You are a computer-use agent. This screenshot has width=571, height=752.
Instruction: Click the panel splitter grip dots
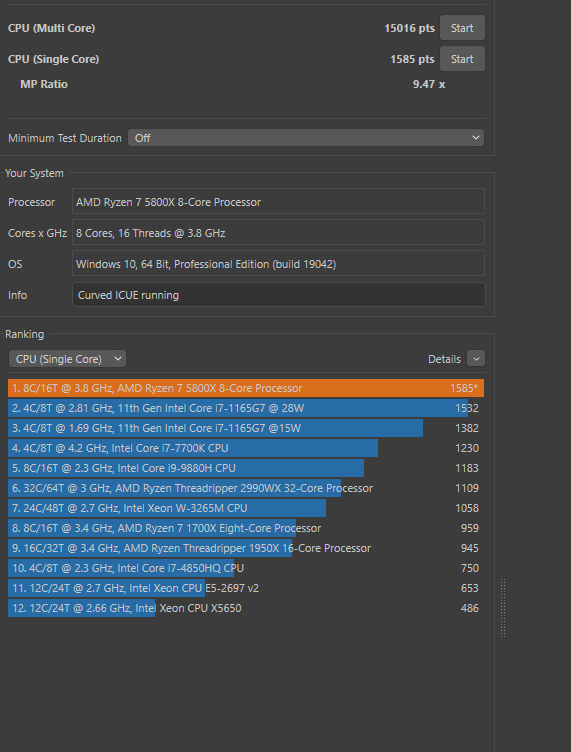[503, 608]
